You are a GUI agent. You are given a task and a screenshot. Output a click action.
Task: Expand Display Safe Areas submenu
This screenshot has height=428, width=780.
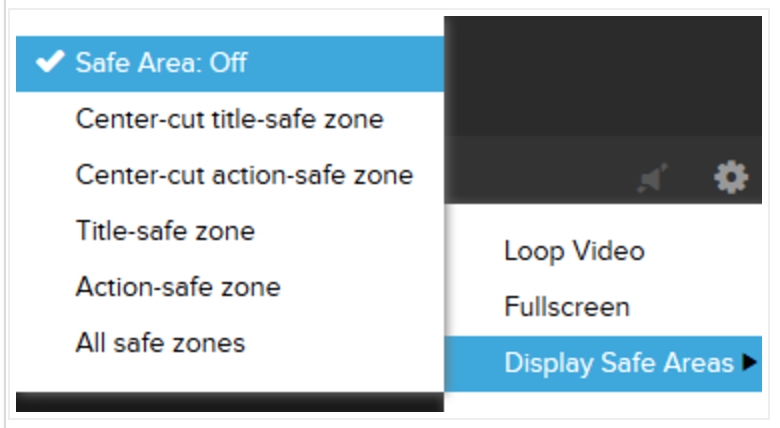[x=603, y=363]
